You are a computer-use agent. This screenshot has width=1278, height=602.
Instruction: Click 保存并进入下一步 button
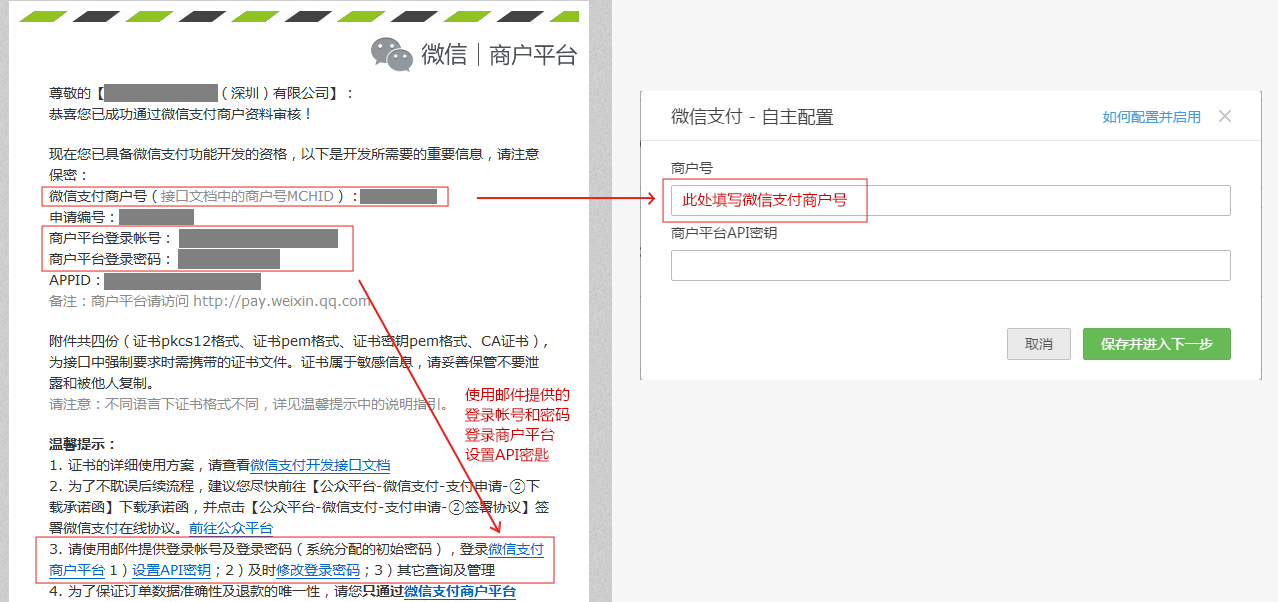click(1156, 344)
